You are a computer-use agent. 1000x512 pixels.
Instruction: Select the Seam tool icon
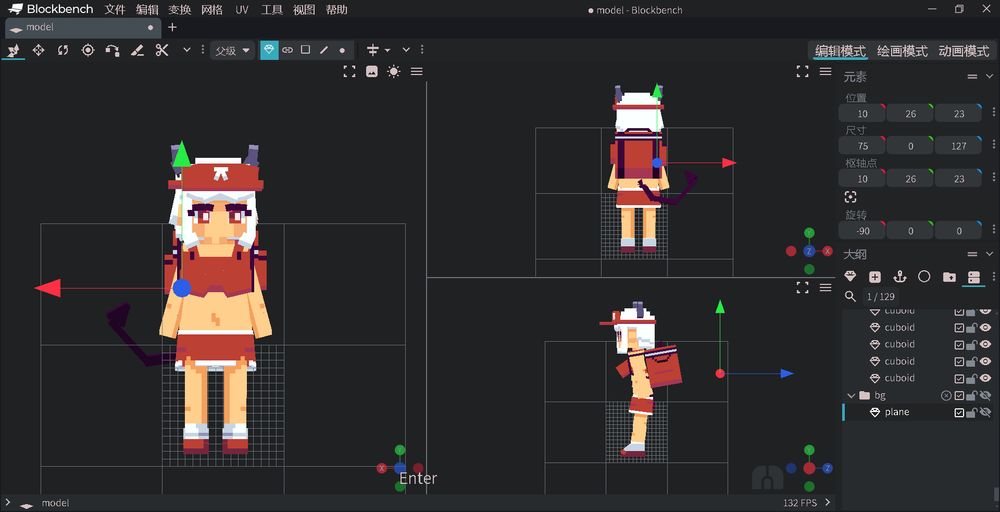(x=137, y=50)
